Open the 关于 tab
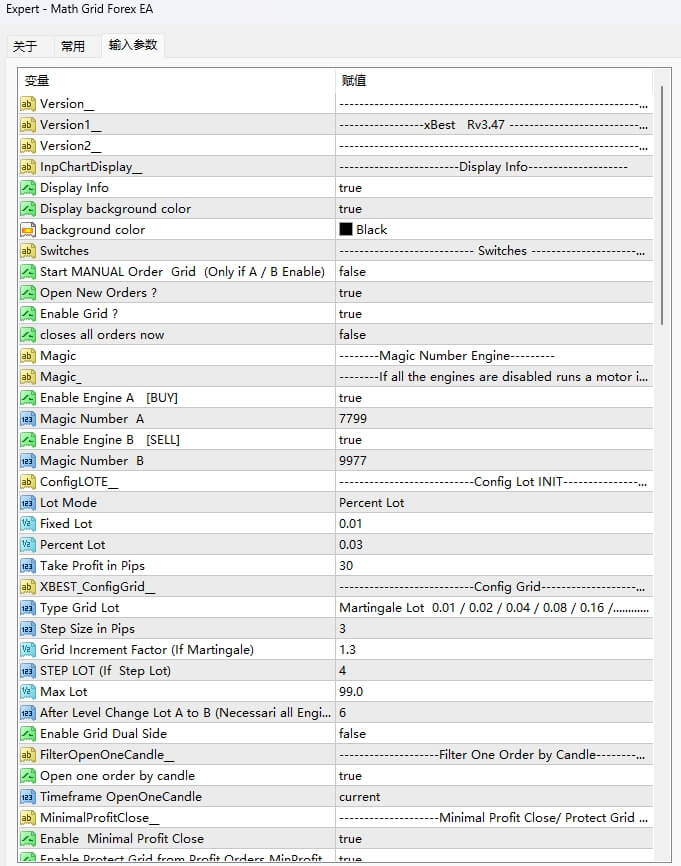Viewport: 681px width, 866px height. [x=25, y=46]
